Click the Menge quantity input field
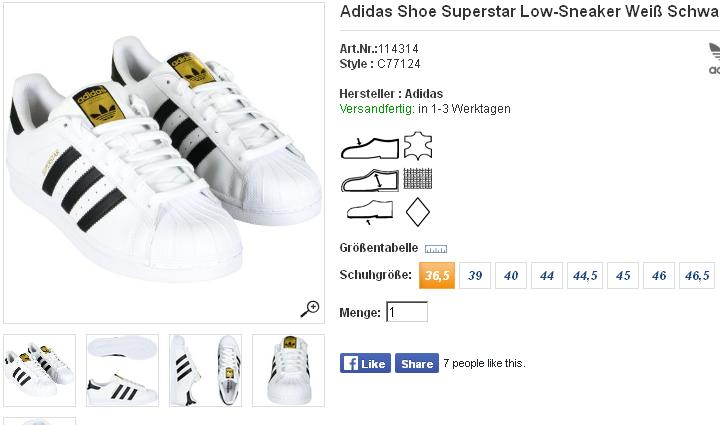Screen dimensions: 720x425 (407, 313)
